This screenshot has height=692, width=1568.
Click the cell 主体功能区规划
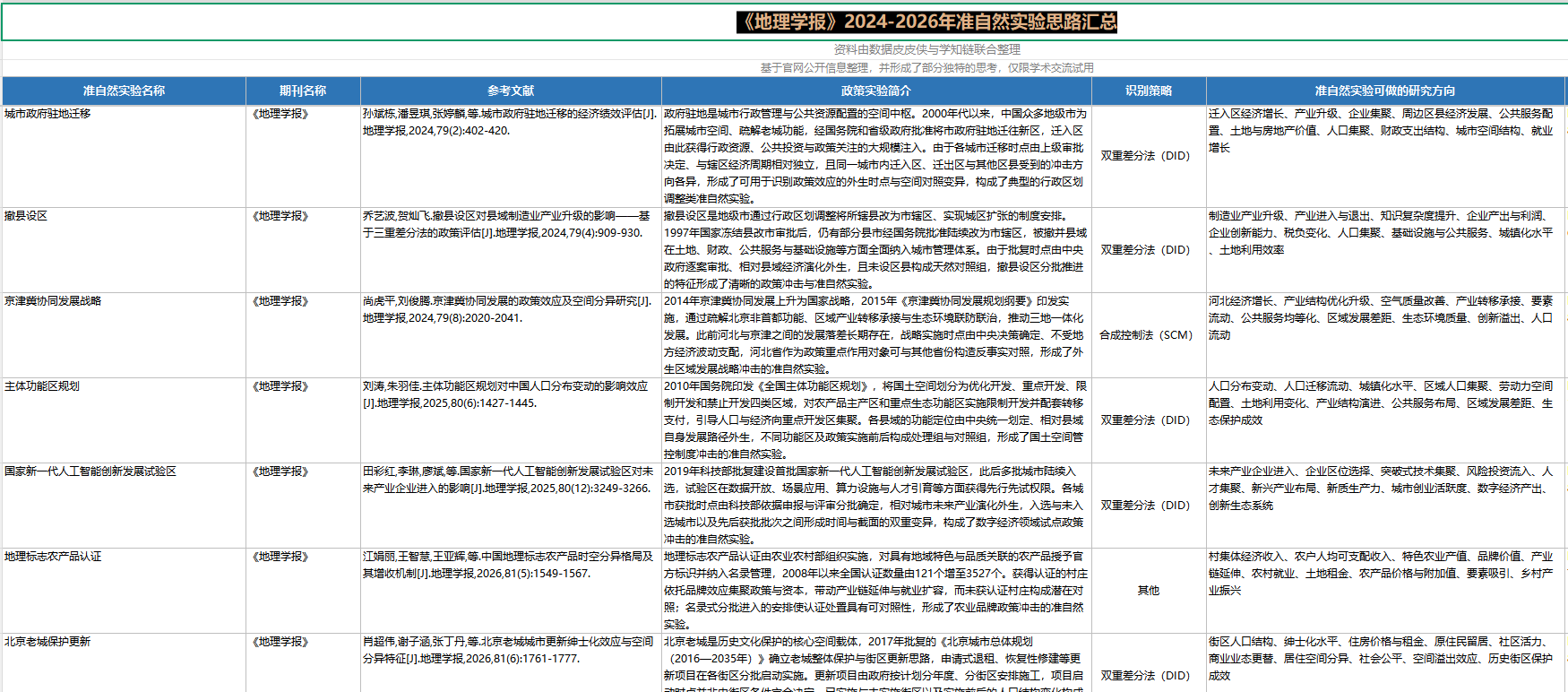pyautogui.click(x=124, y=420)
